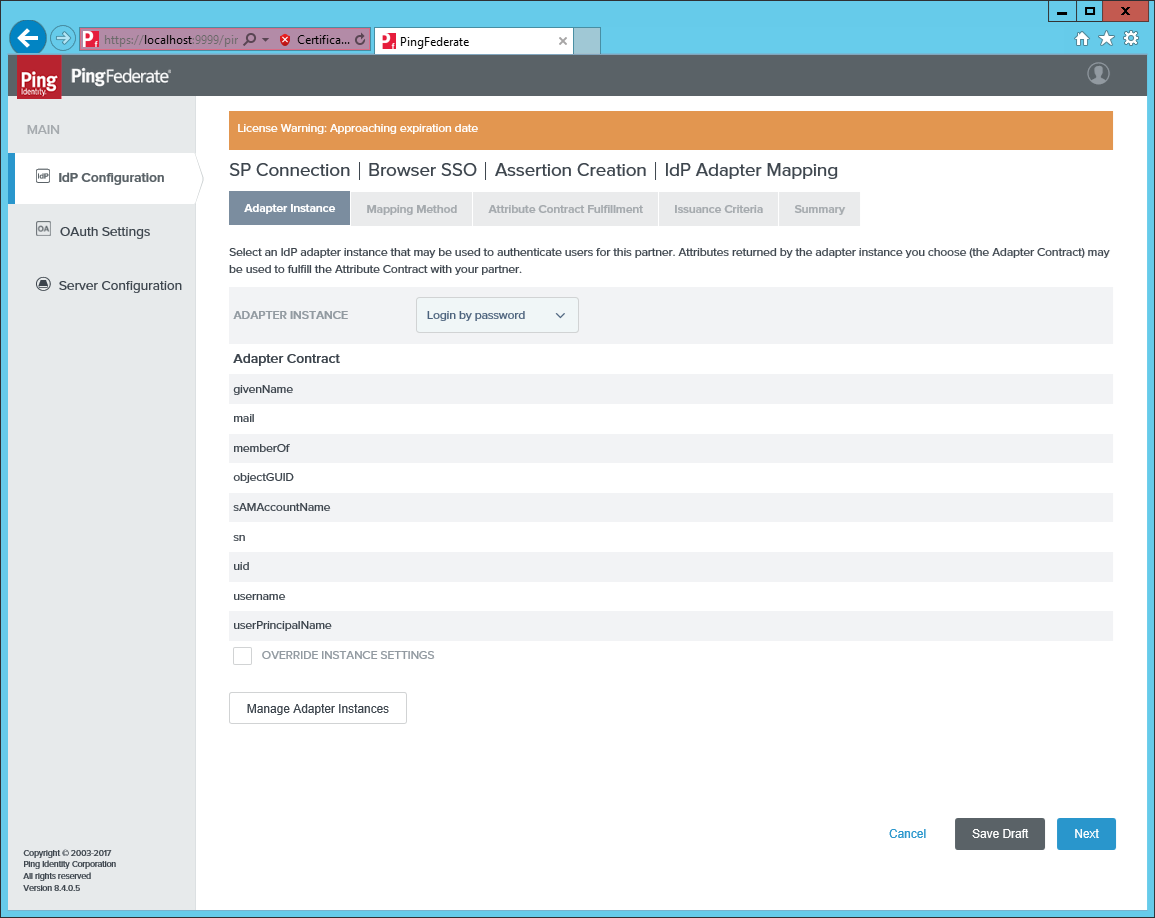Switch to Attribute Contract Fulfillment tab
The height and width of the screenshot is (918, 1155).
pyautogui.click(x=566, y=209)
